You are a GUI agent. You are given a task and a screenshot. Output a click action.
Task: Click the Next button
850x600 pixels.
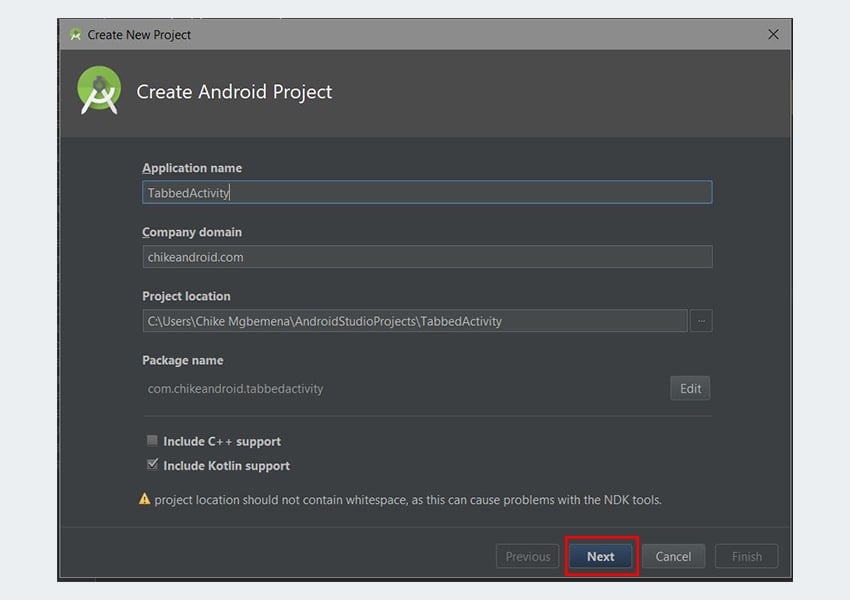600,556
